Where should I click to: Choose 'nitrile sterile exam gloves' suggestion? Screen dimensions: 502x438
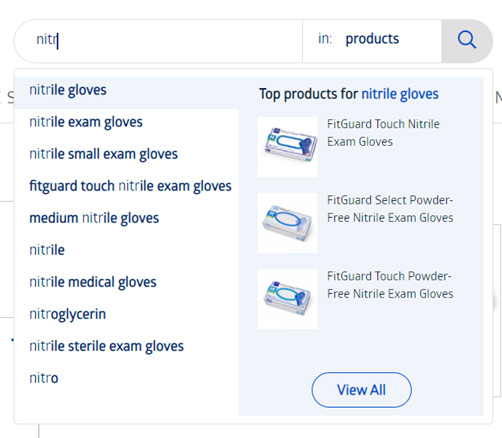coord(127,346)
